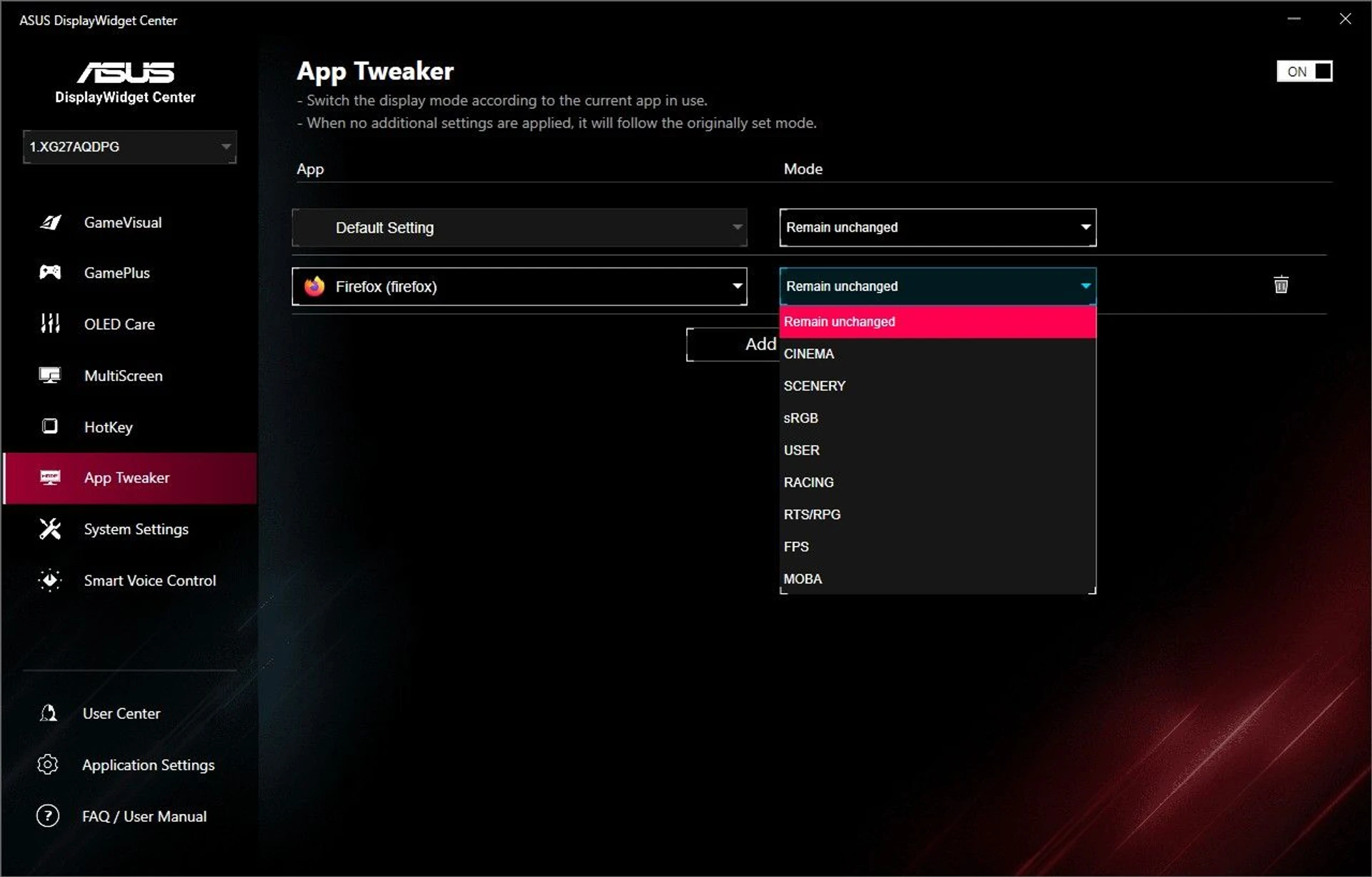Choose sRGB mode from list
The height and width of the screenshot is (877, 1372).
pos(938,418)
